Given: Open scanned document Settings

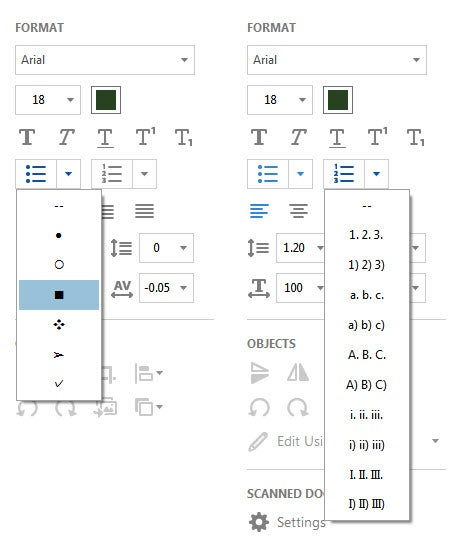Looking at the screenshot, I should [x=287, y=522].
